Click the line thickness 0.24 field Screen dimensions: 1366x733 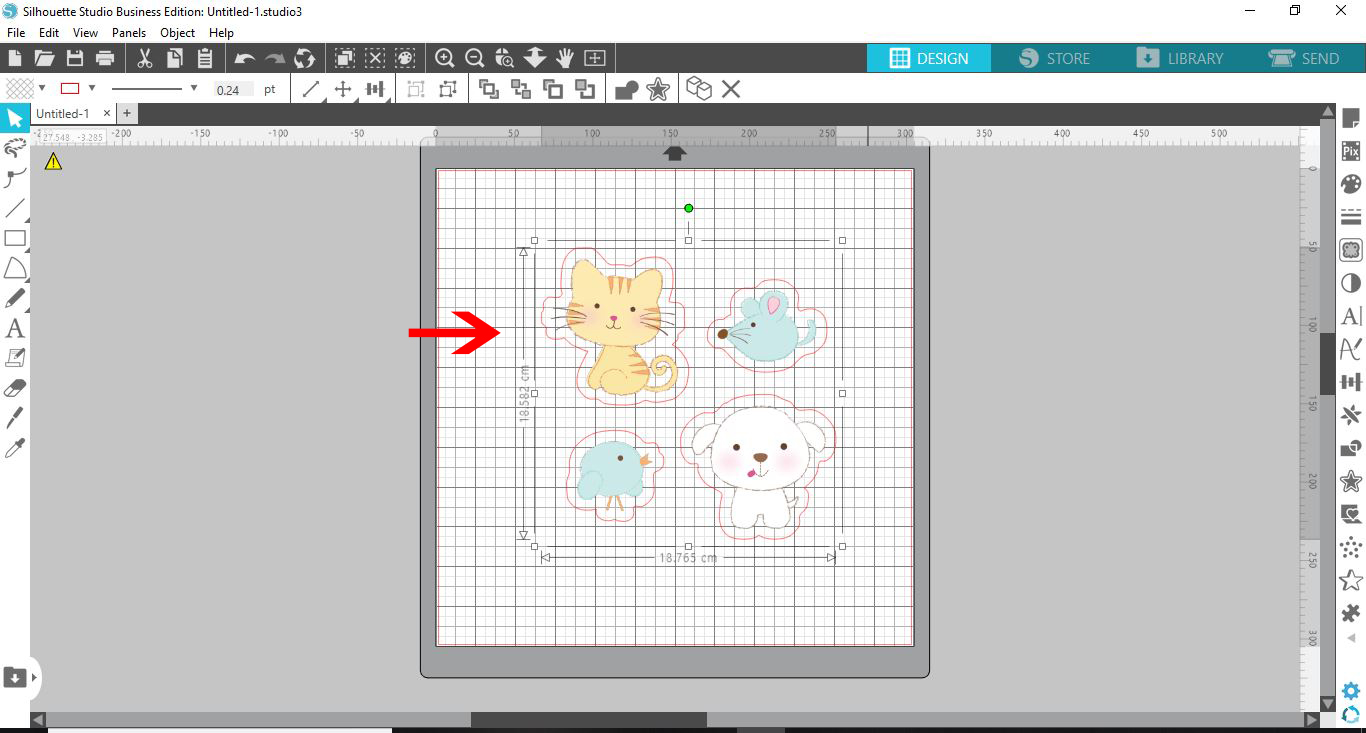click(x=232, y=90)
